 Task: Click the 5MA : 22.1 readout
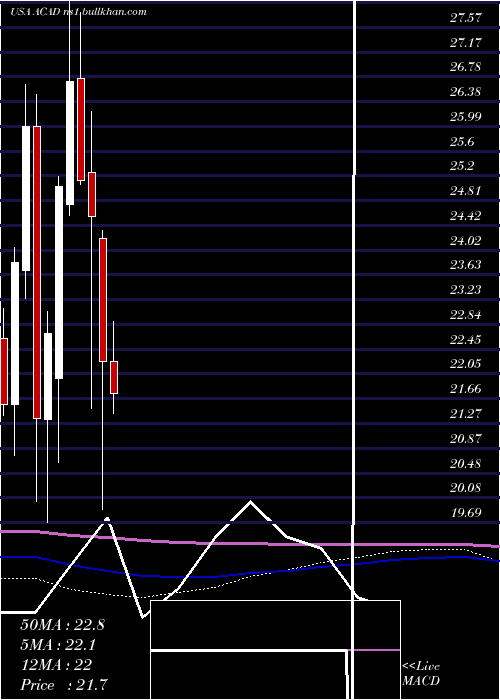(58, 645)
